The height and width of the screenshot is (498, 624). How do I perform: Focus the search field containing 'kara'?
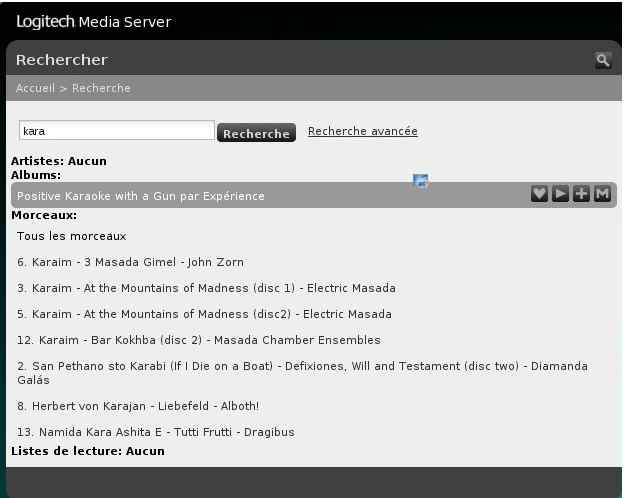tap(117, 131)
